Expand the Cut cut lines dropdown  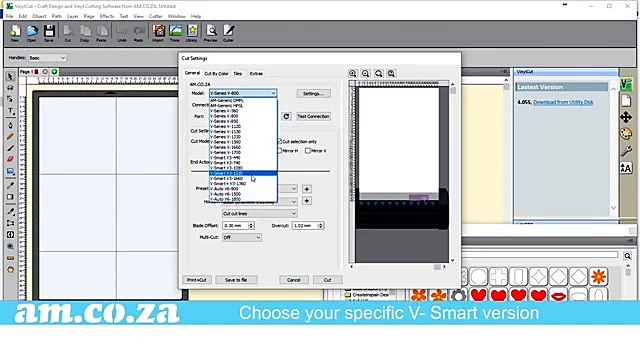pyautogui.click(x=260, y=213)
